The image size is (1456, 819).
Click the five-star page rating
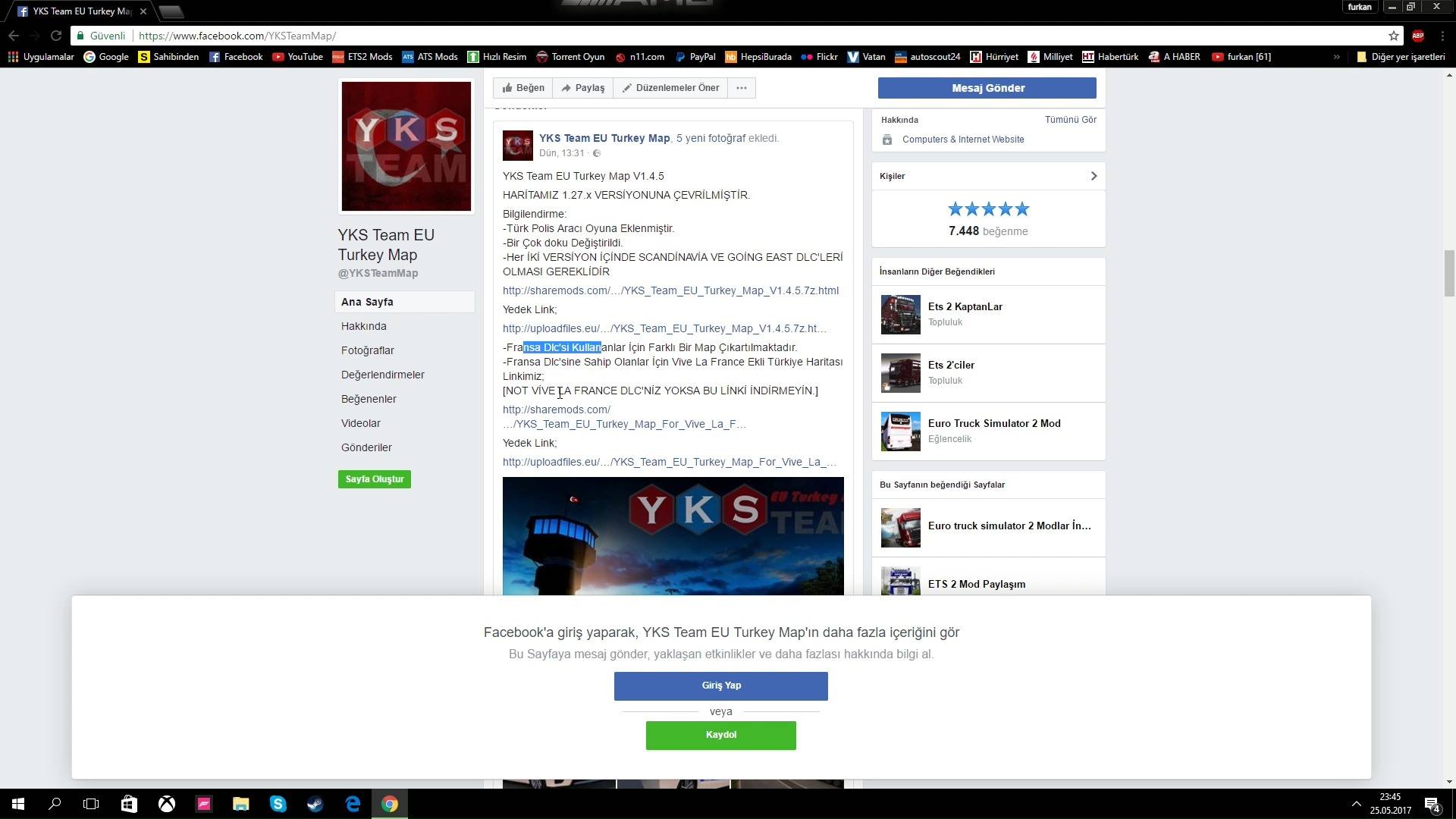tap(988, 209)
